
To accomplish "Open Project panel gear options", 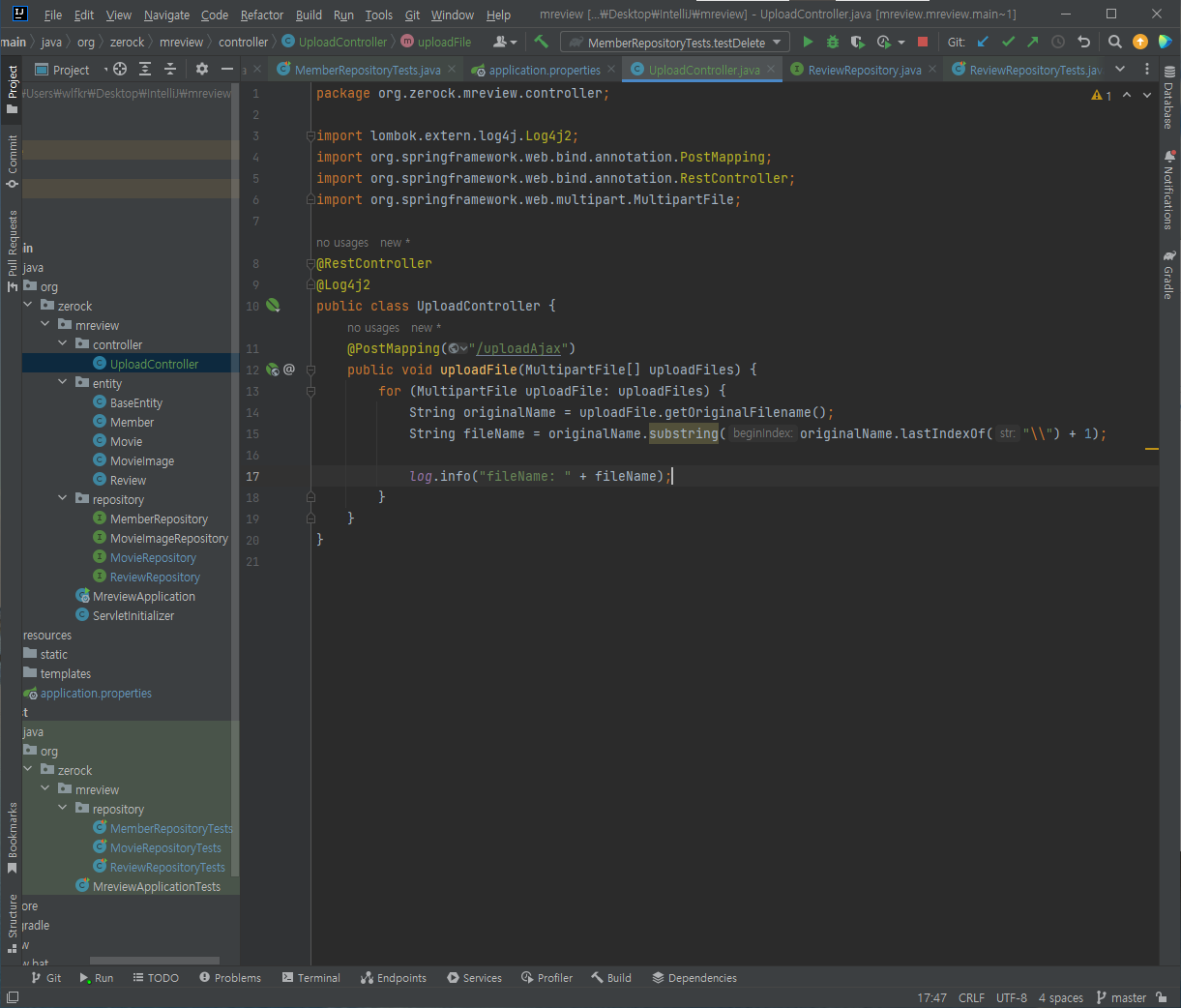I will 202,69.
